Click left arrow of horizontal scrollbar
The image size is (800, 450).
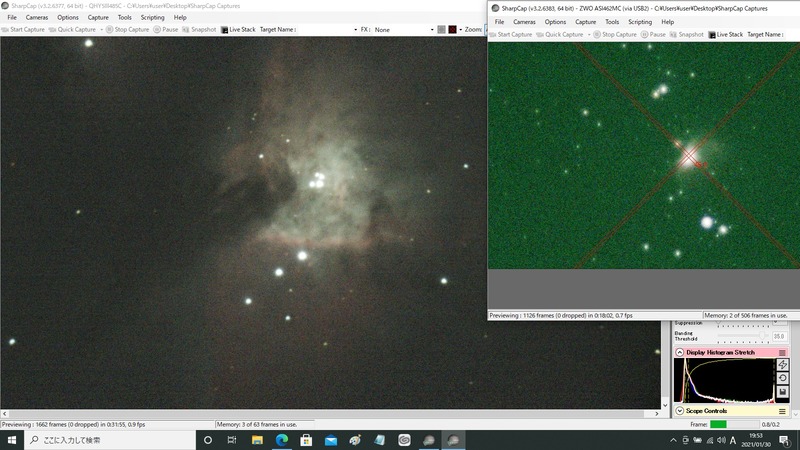[5, 414]
